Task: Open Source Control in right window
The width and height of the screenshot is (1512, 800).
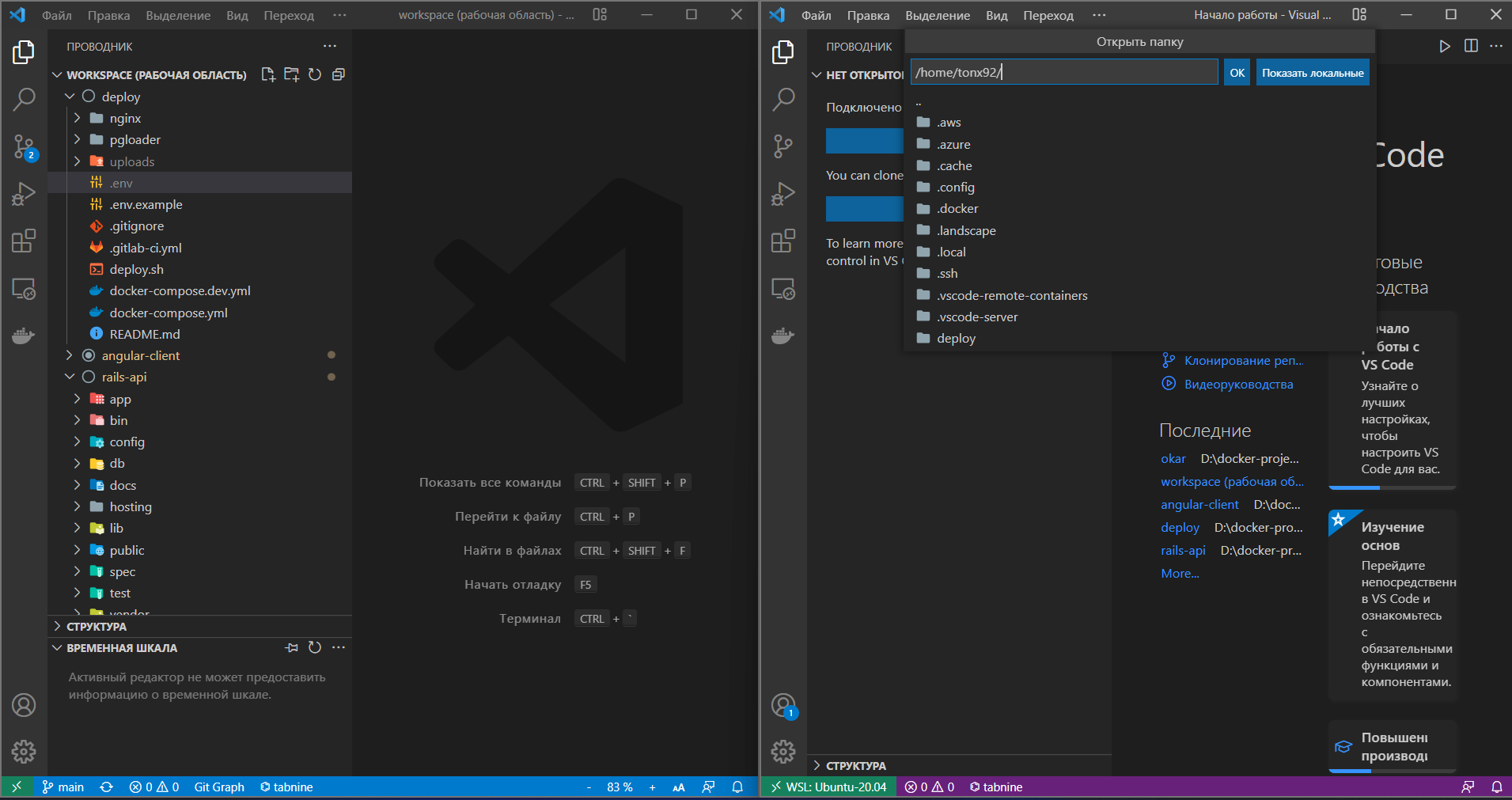Action: tap(783, 146)
